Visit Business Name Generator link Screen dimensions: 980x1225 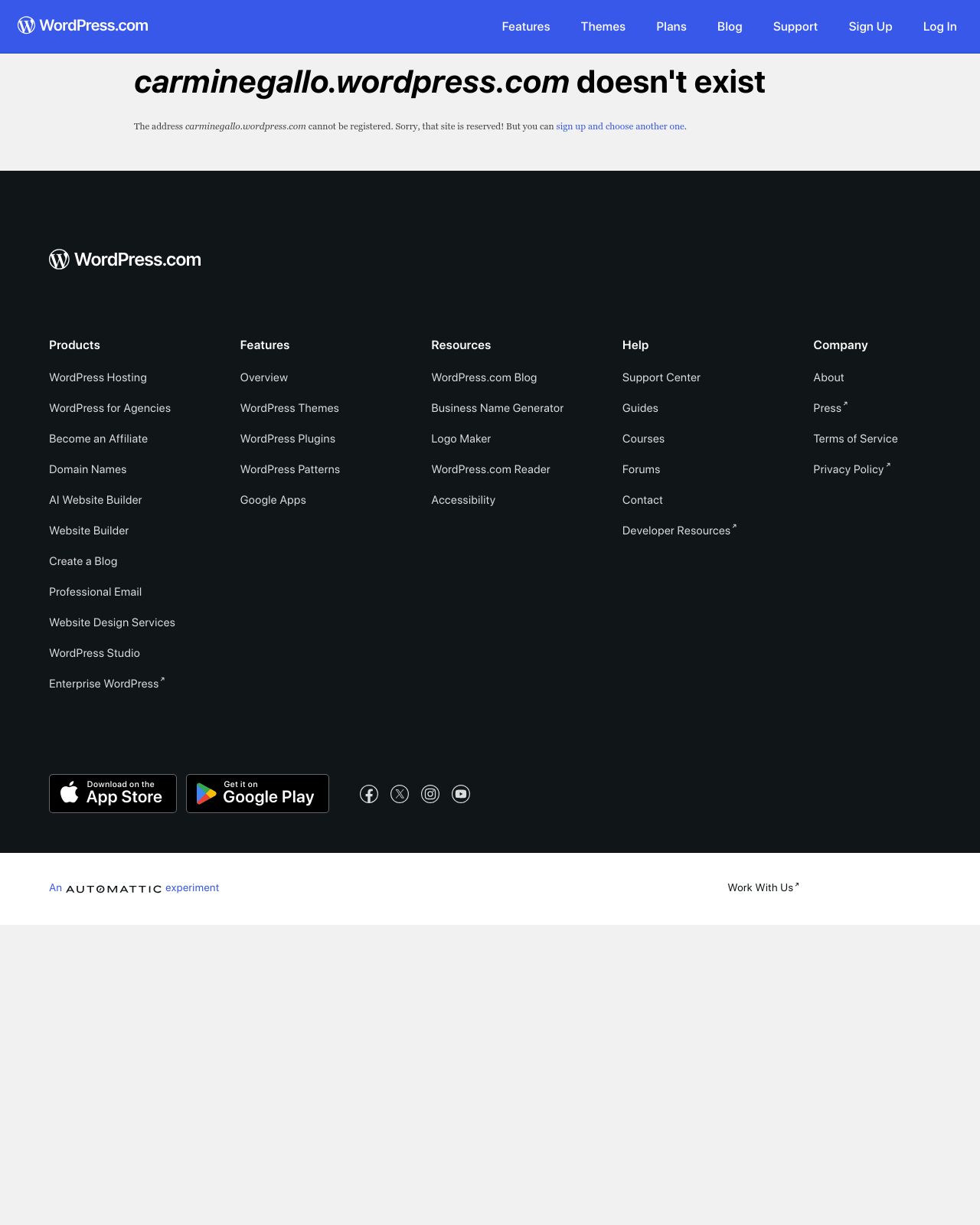coord(497,408)
